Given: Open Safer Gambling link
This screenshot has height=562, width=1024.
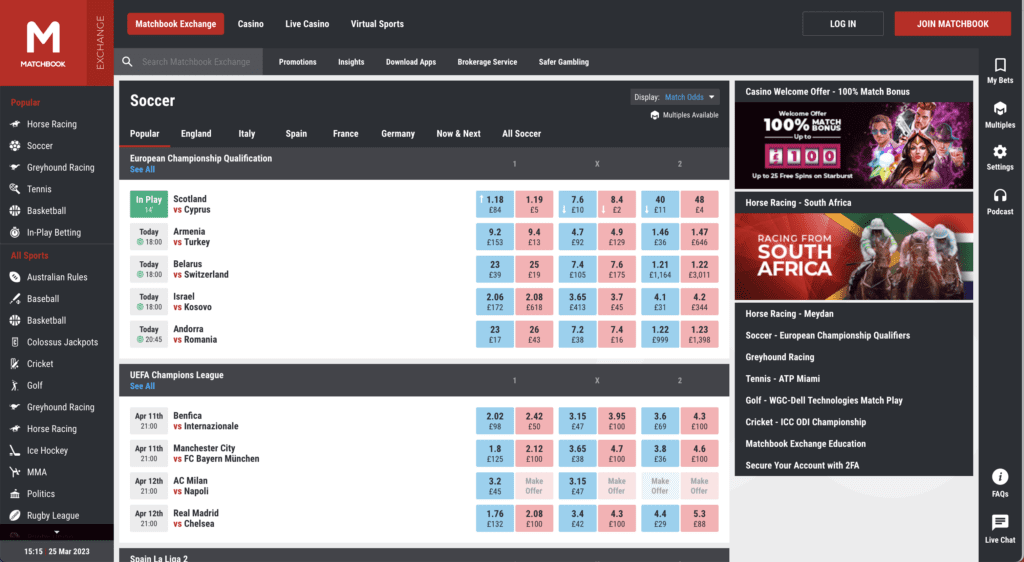Looking at the screenshot, I should tap(564, 62).
